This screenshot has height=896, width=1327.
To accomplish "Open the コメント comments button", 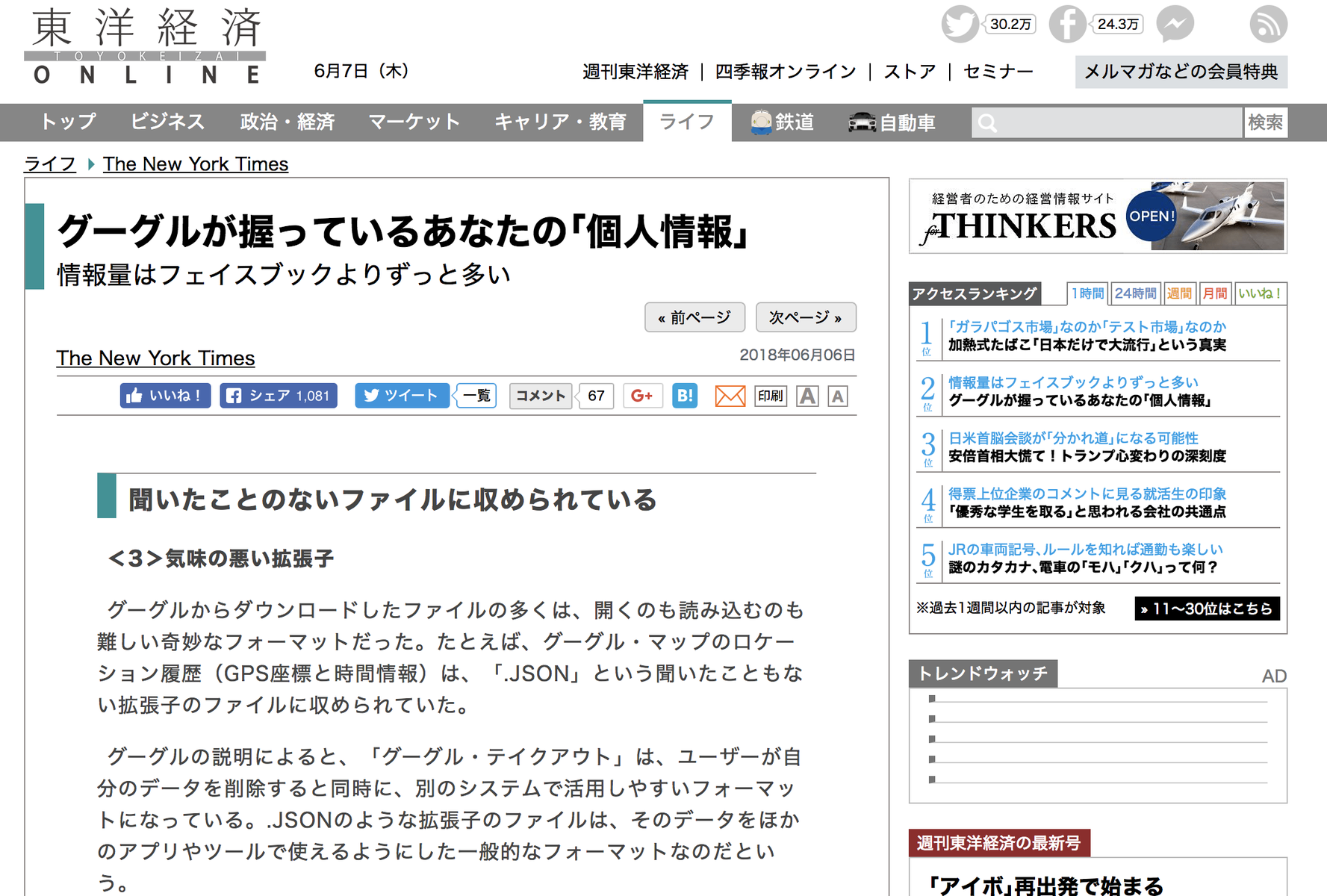I will 541,396.
